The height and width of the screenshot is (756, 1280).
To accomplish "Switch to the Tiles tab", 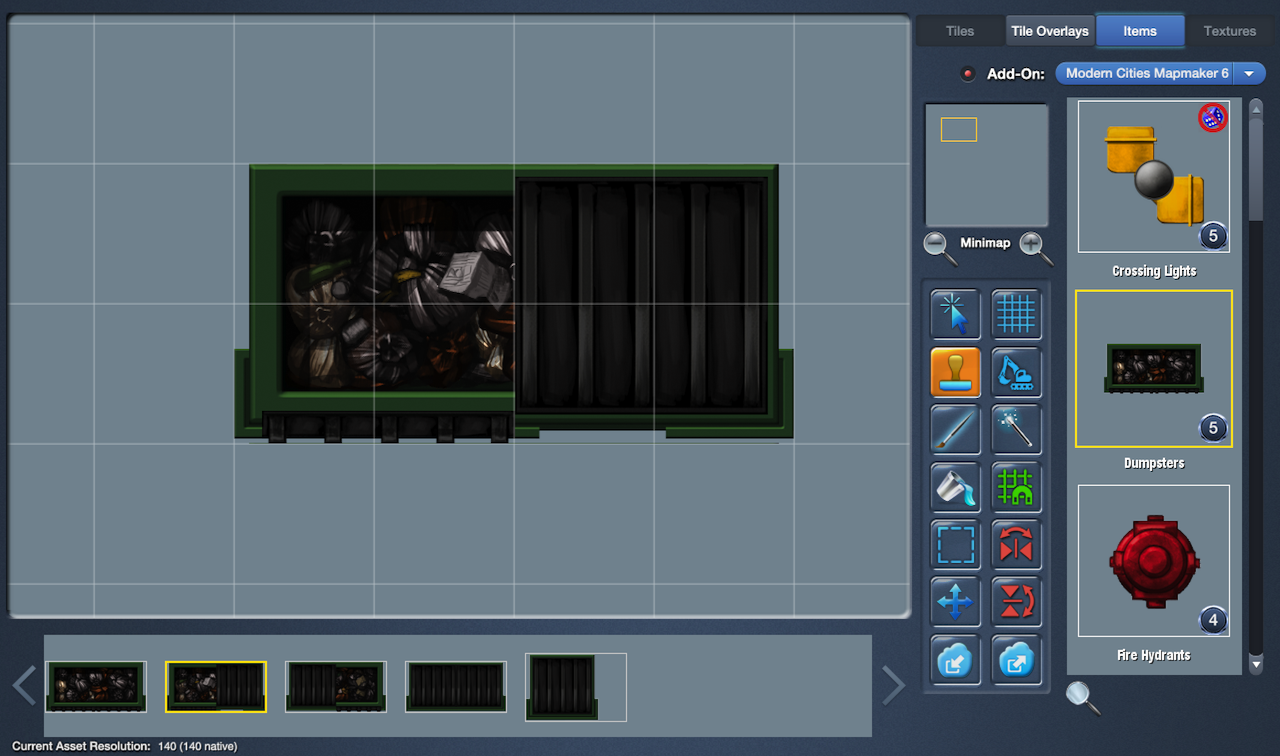I will pos(959,31).
